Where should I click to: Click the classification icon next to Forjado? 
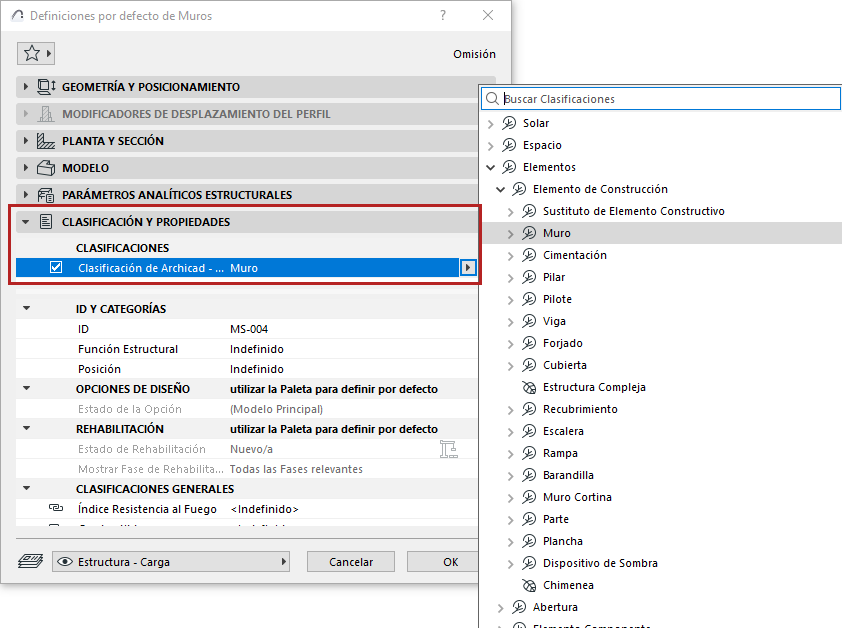pyautogui.click(x=529, y=343)
